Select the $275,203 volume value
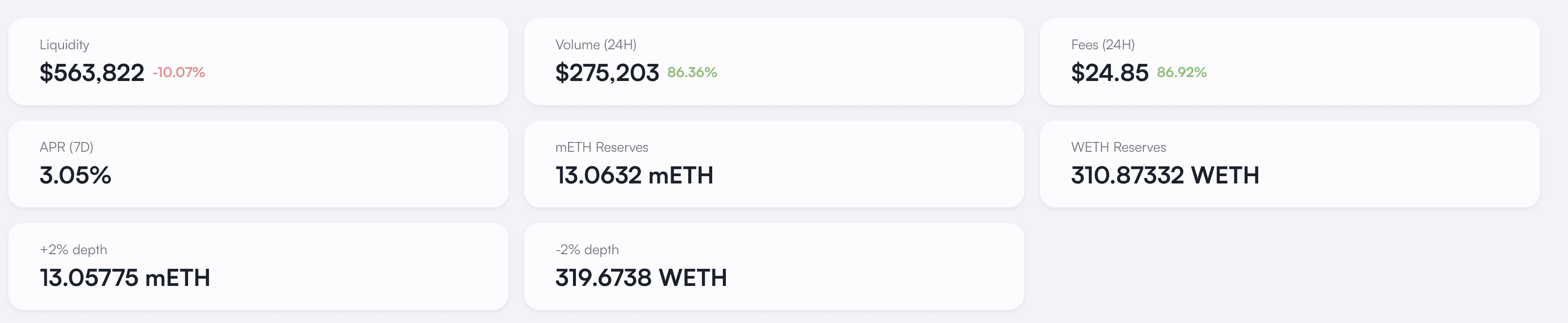Image resolution: width=1568 pixels, height=323 pixels. point(607,73)
